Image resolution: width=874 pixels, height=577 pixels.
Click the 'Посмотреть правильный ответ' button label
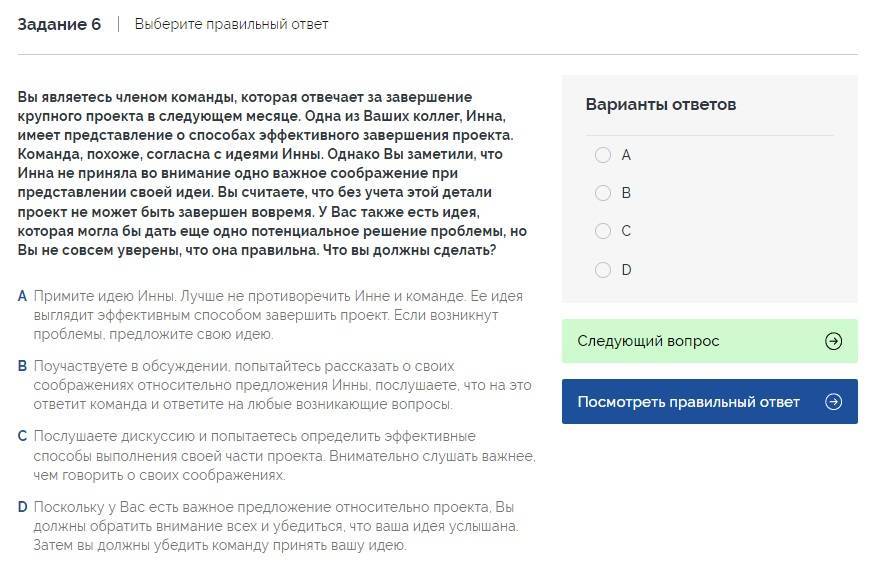click(688, 402)
